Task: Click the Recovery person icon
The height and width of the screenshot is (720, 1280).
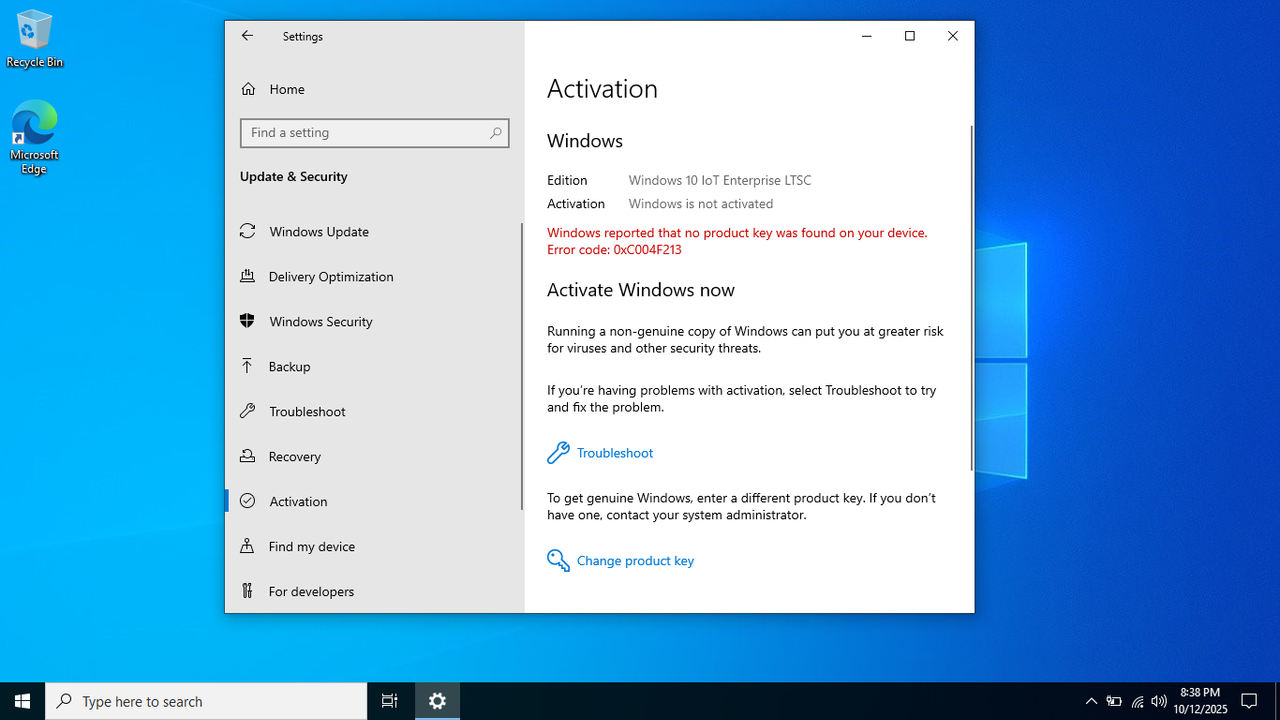Action: point(248,456)
